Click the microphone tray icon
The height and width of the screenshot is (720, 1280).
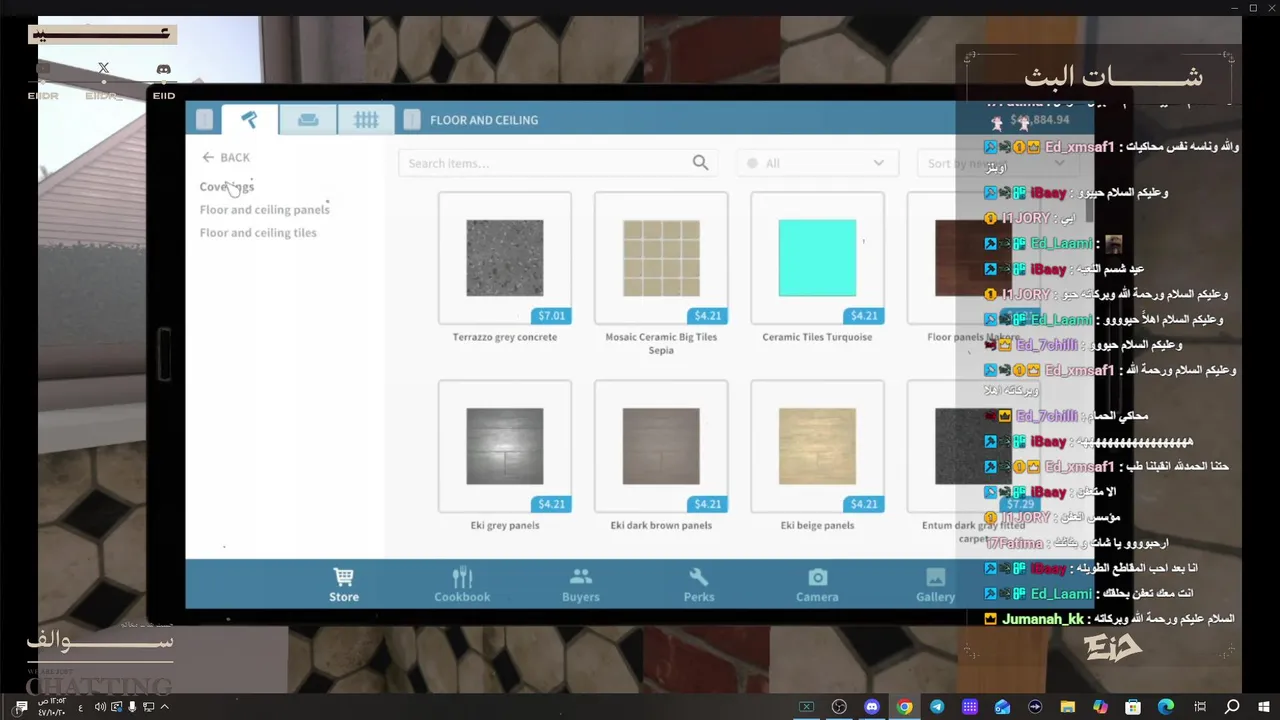click(x=132, y=707)
